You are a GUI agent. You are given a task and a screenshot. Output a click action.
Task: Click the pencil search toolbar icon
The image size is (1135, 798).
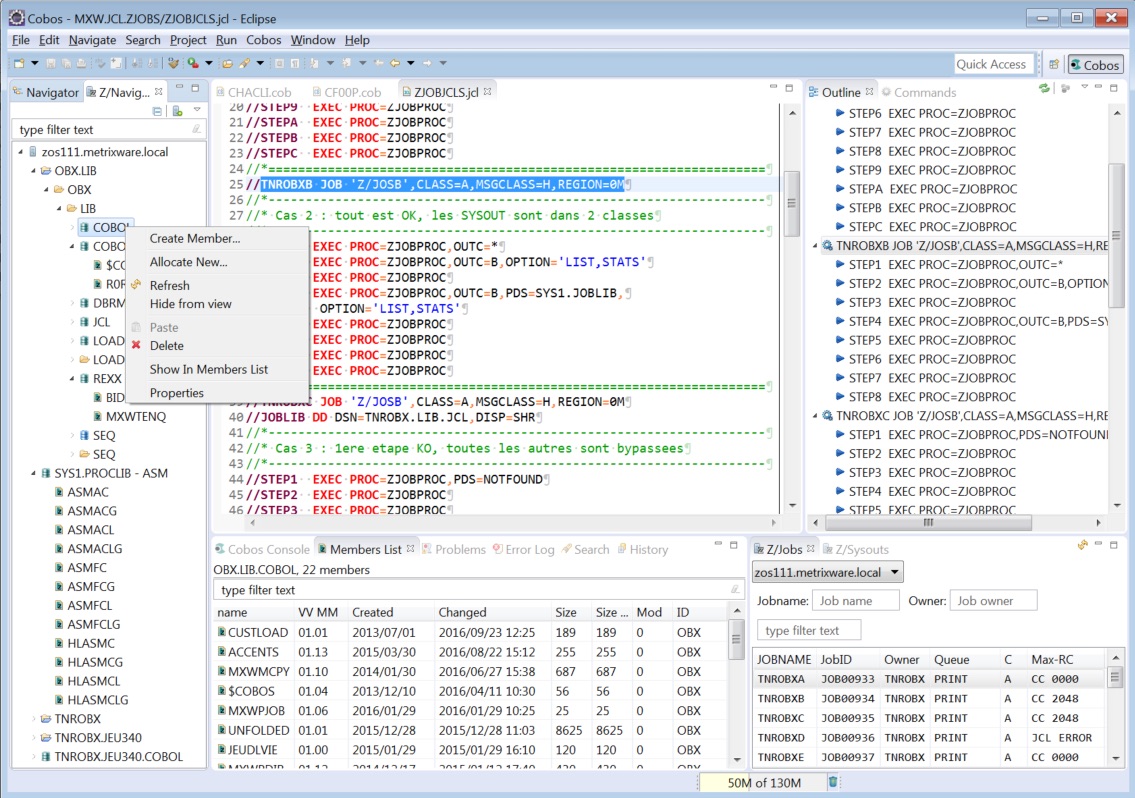tap(245, 64)
